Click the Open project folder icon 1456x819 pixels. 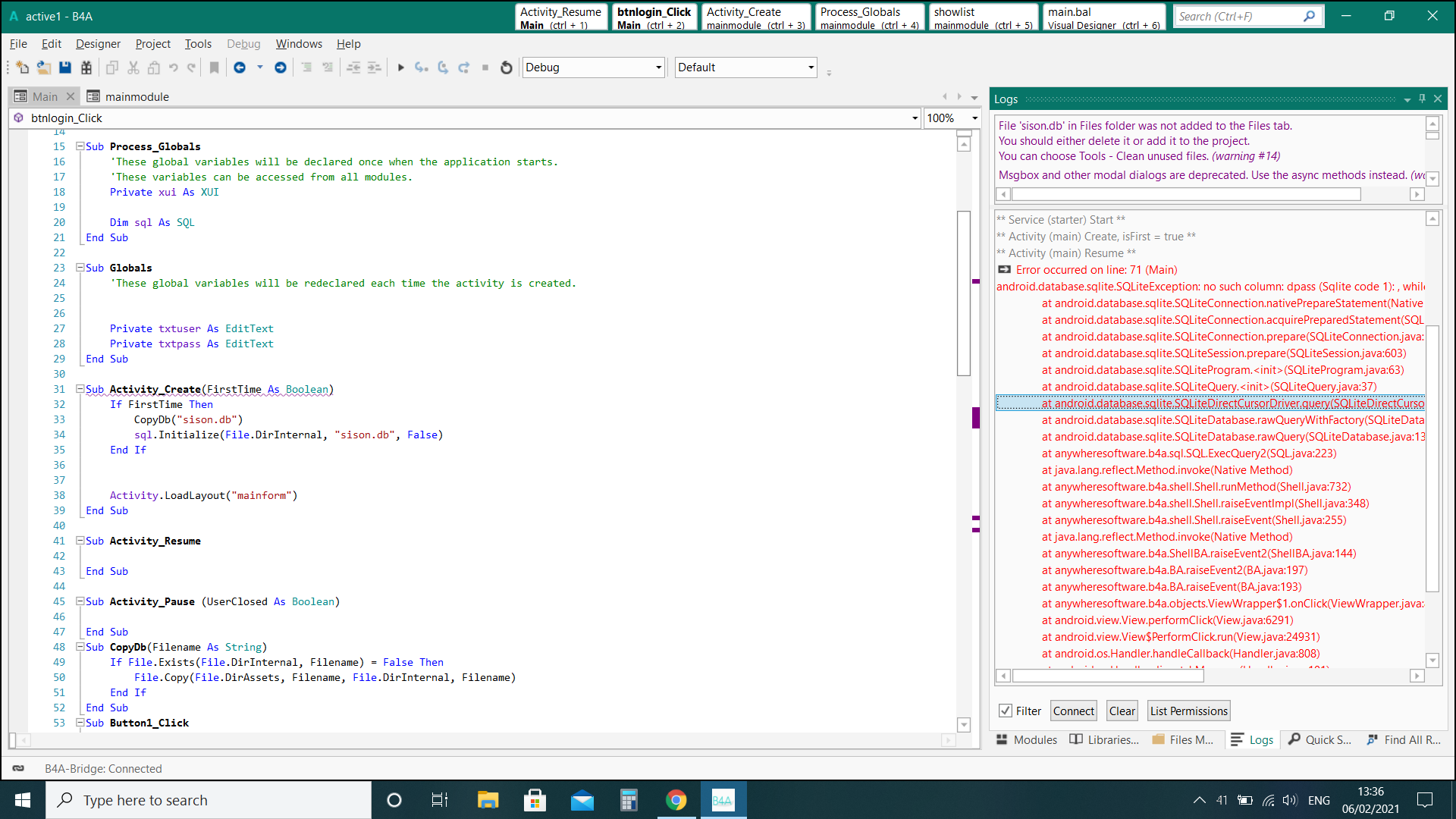(x=44, y=67)
